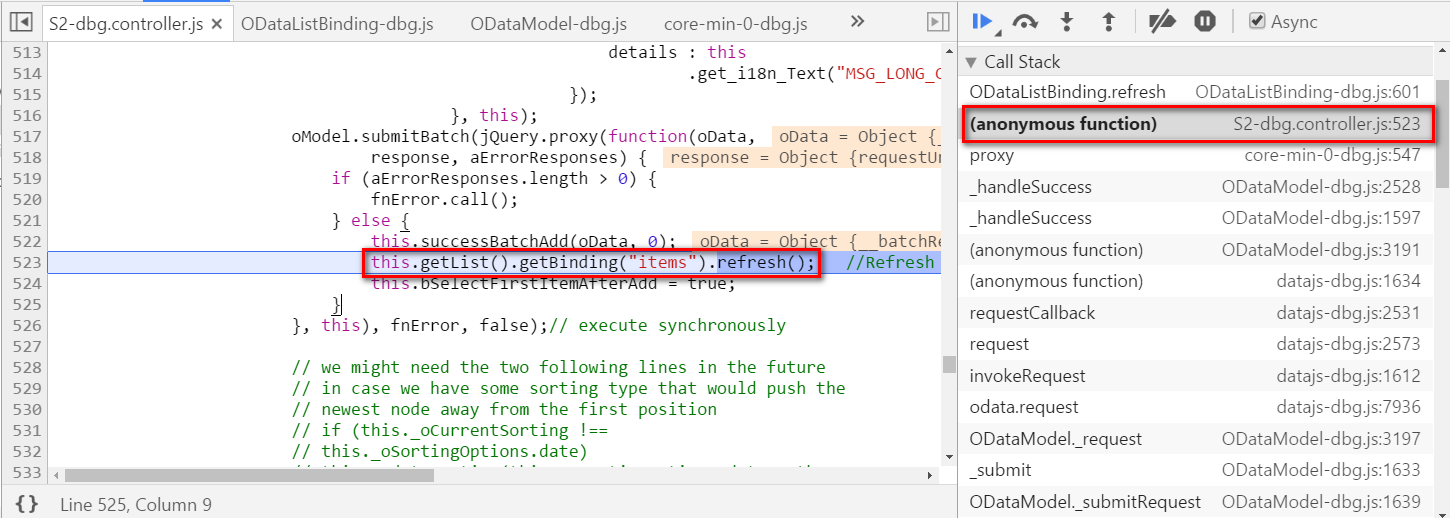
Task: Pretty print with the braces icon
Action: (28, 504)
